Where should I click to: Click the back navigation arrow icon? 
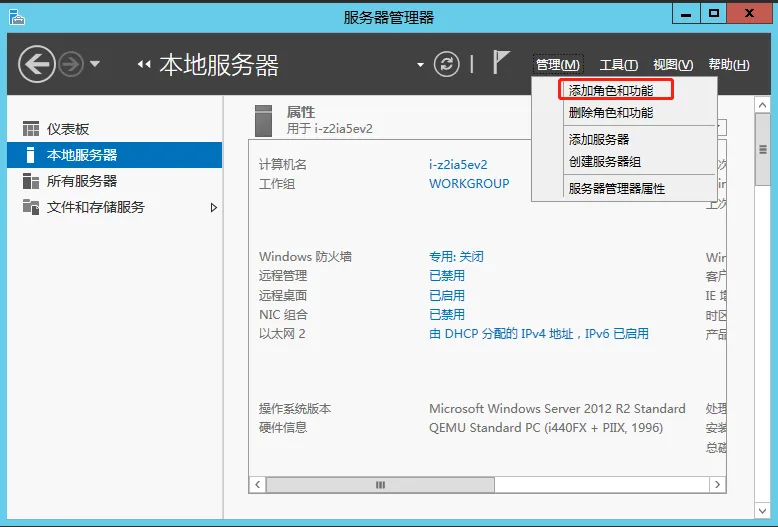pyautogui.click(x=36, y=65)
